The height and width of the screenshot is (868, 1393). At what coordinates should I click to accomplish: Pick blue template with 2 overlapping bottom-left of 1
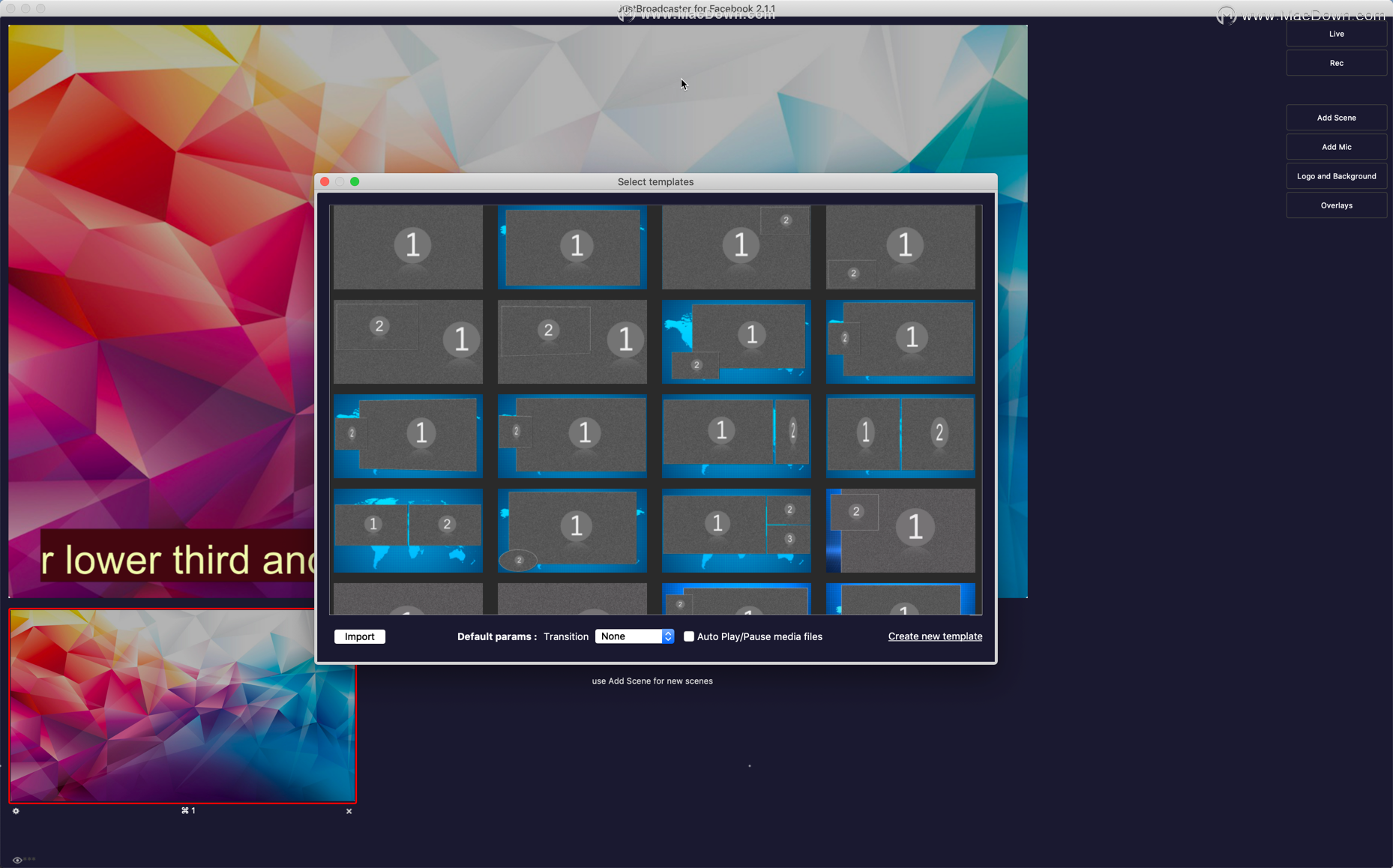pyautogui.click(x=736, y=342)
